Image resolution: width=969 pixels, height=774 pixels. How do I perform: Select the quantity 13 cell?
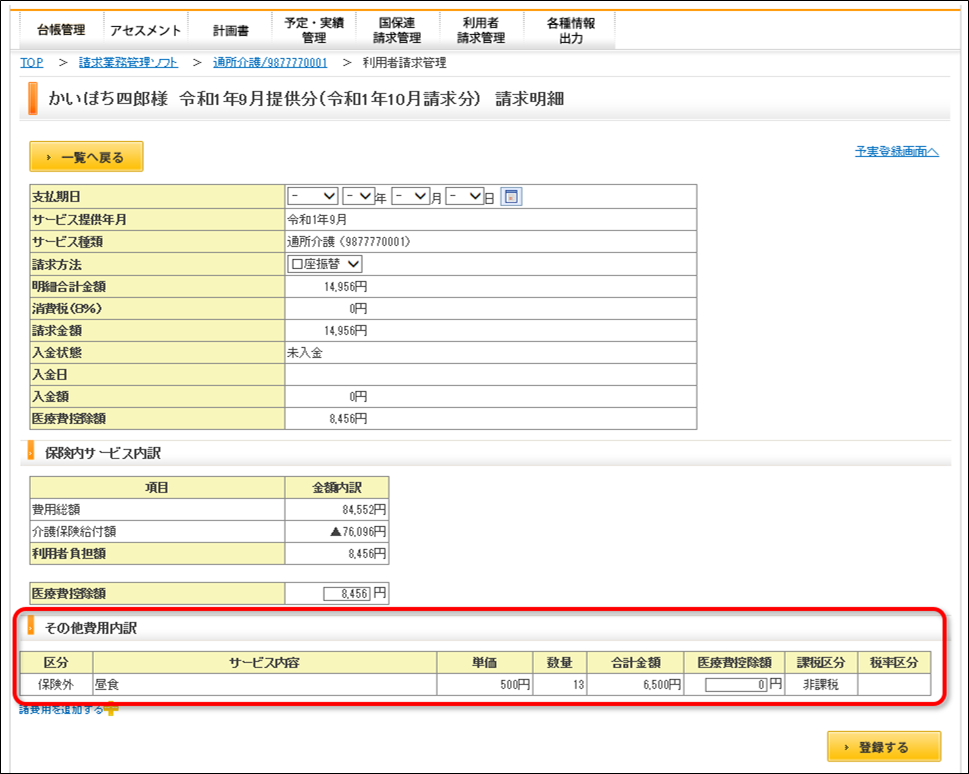[x=560, y=684]
